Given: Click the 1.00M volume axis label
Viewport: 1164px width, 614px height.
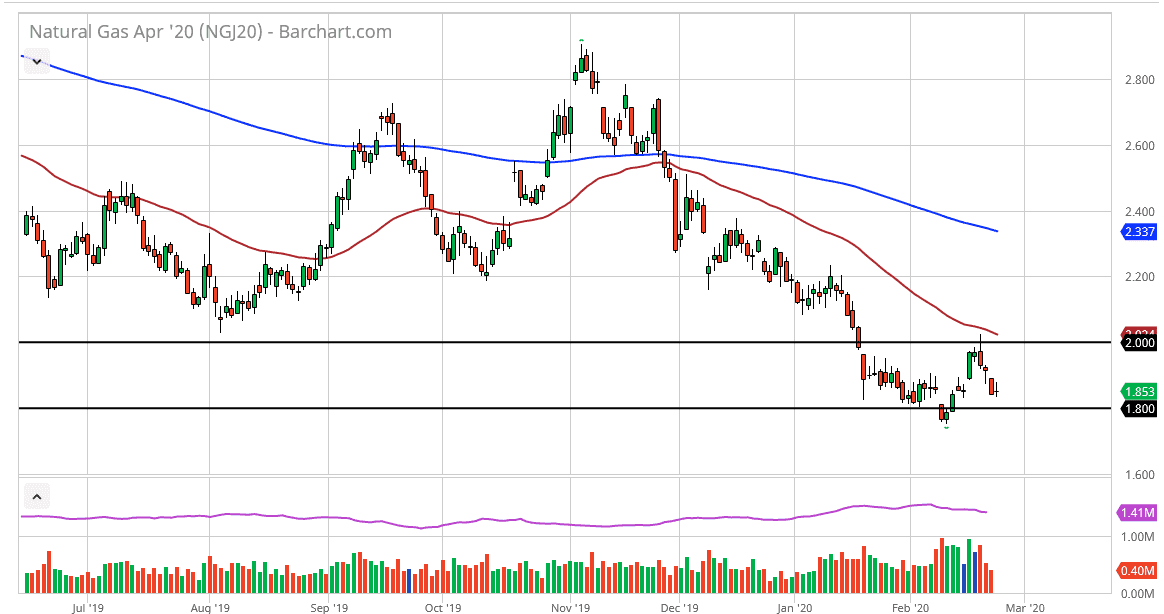Looking at the screenshot, I should pos(1137,537).
